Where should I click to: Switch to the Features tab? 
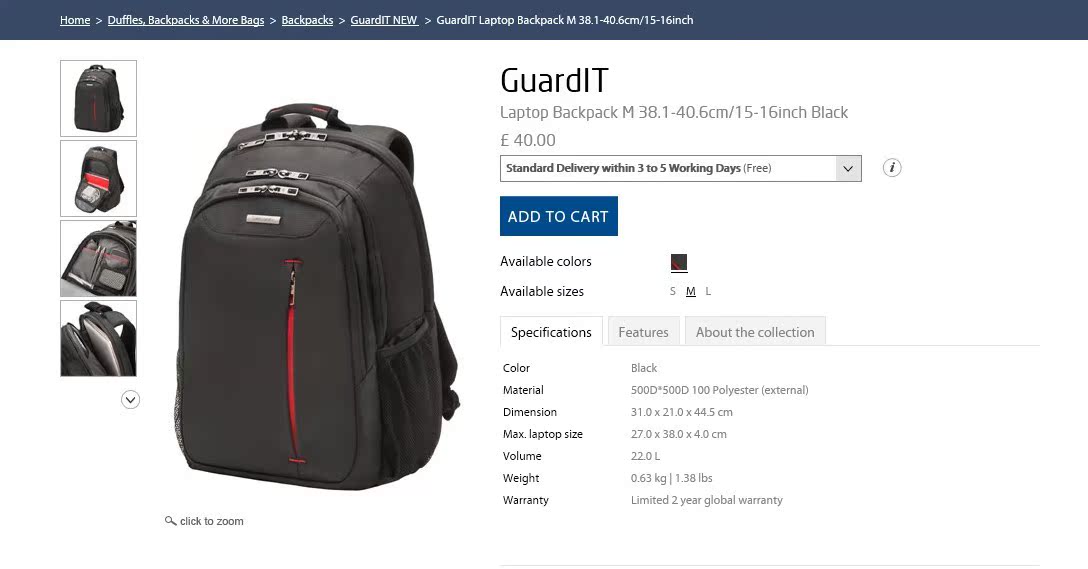click(643, 332)
